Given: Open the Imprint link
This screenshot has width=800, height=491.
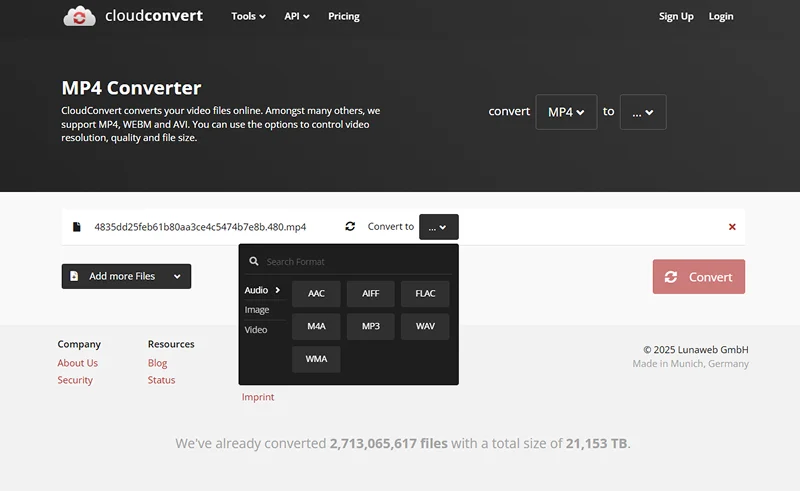Looking at the screenshot, I should point(258,397).
